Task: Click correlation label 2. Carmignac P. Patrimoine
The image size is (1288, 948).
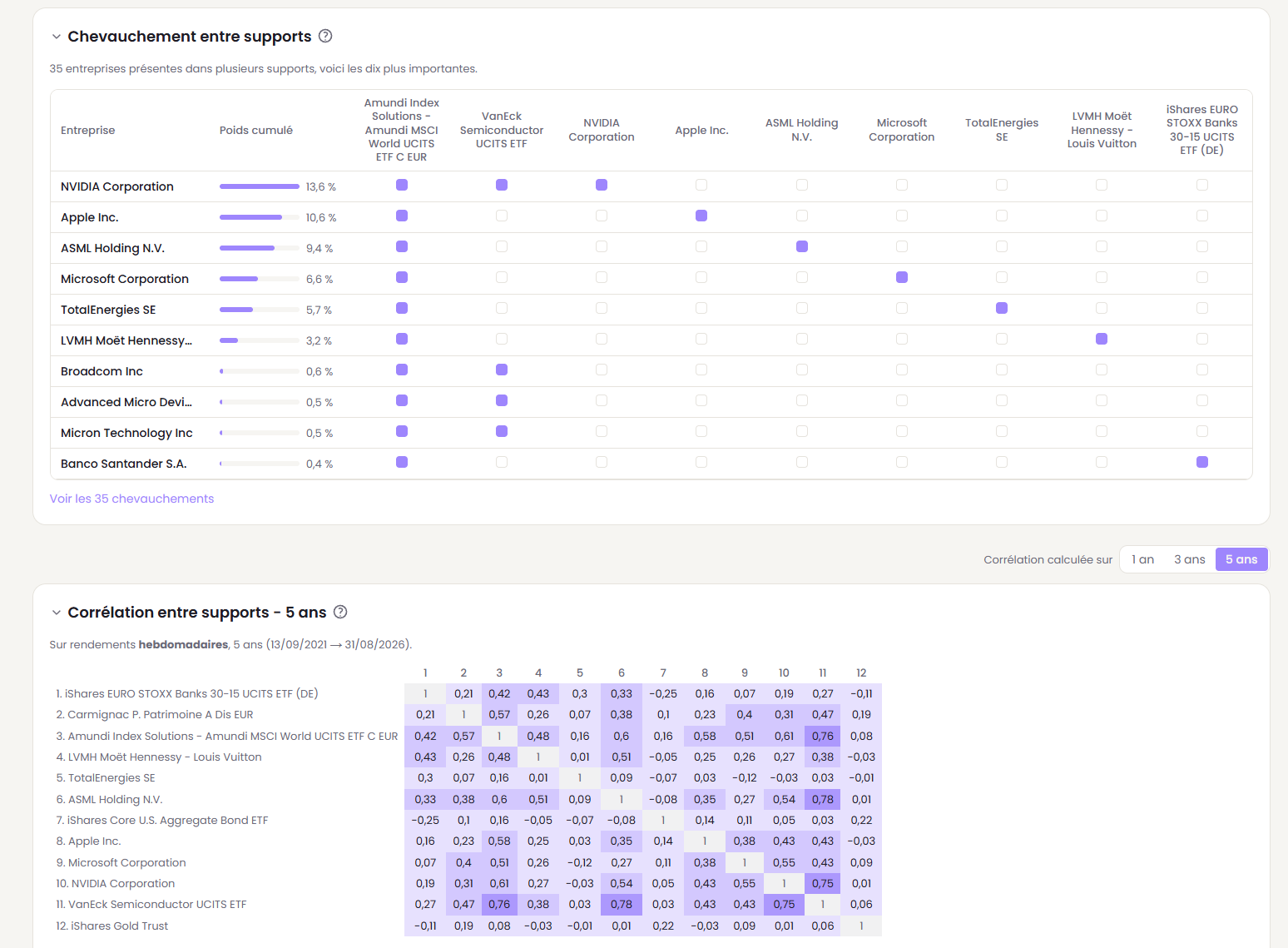Action: point(155,714)
